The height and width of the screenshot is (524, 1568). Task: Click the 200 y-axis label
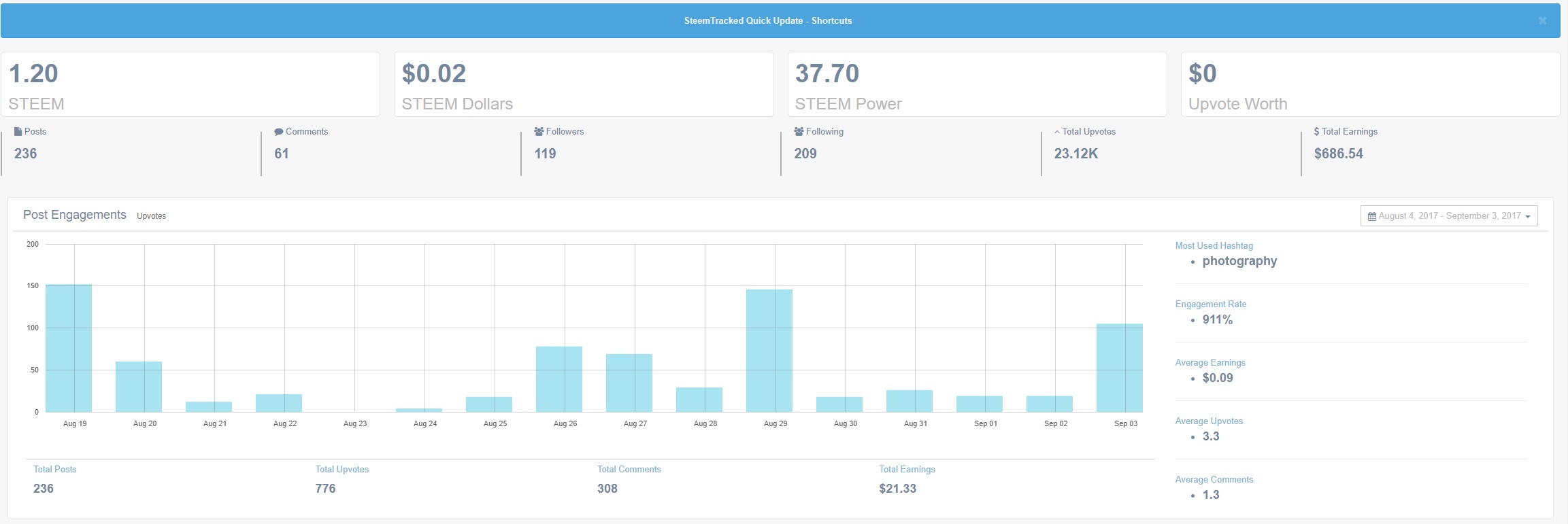pos(33,244)
